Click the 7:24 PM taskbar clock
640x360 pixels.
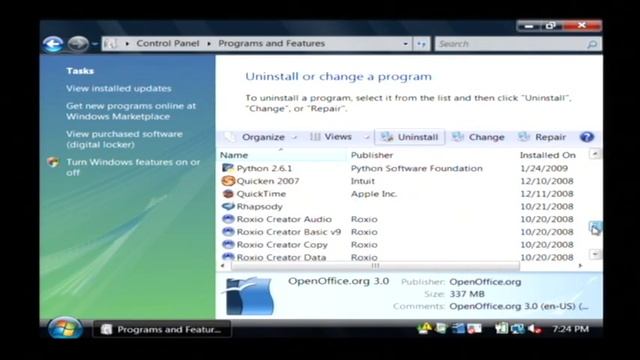[570, 329]
